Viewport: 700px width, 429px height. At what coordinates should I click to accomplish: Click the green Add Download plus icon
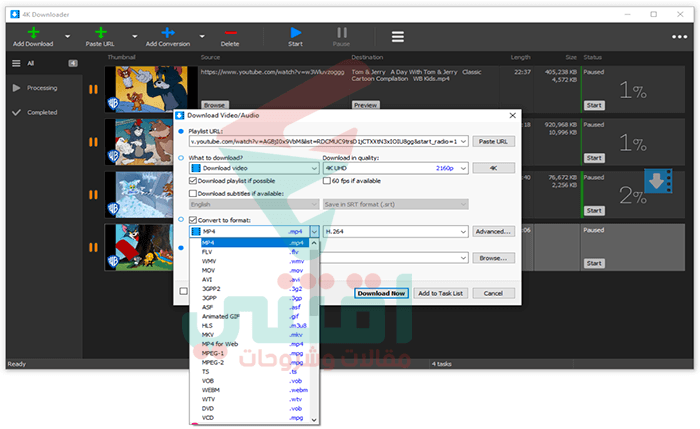coord(33,33)
